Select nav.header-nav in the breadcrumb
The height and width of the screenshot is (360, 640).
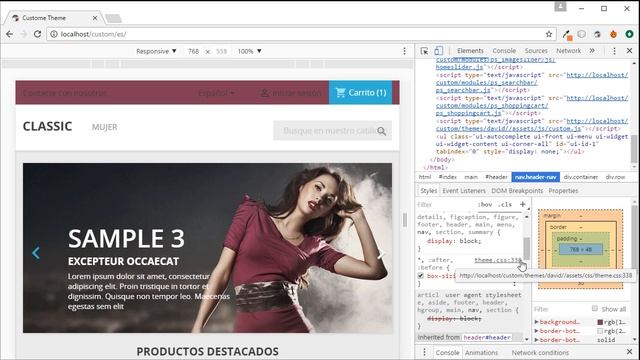536,177
